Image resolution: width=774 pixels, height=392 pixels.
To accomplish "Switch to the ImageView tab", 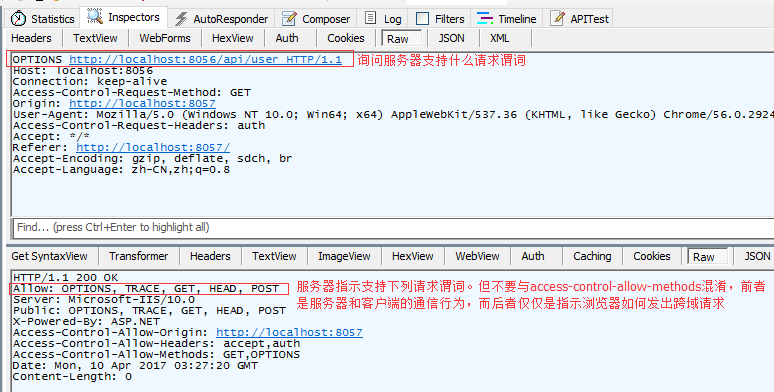I will (344, 256).
